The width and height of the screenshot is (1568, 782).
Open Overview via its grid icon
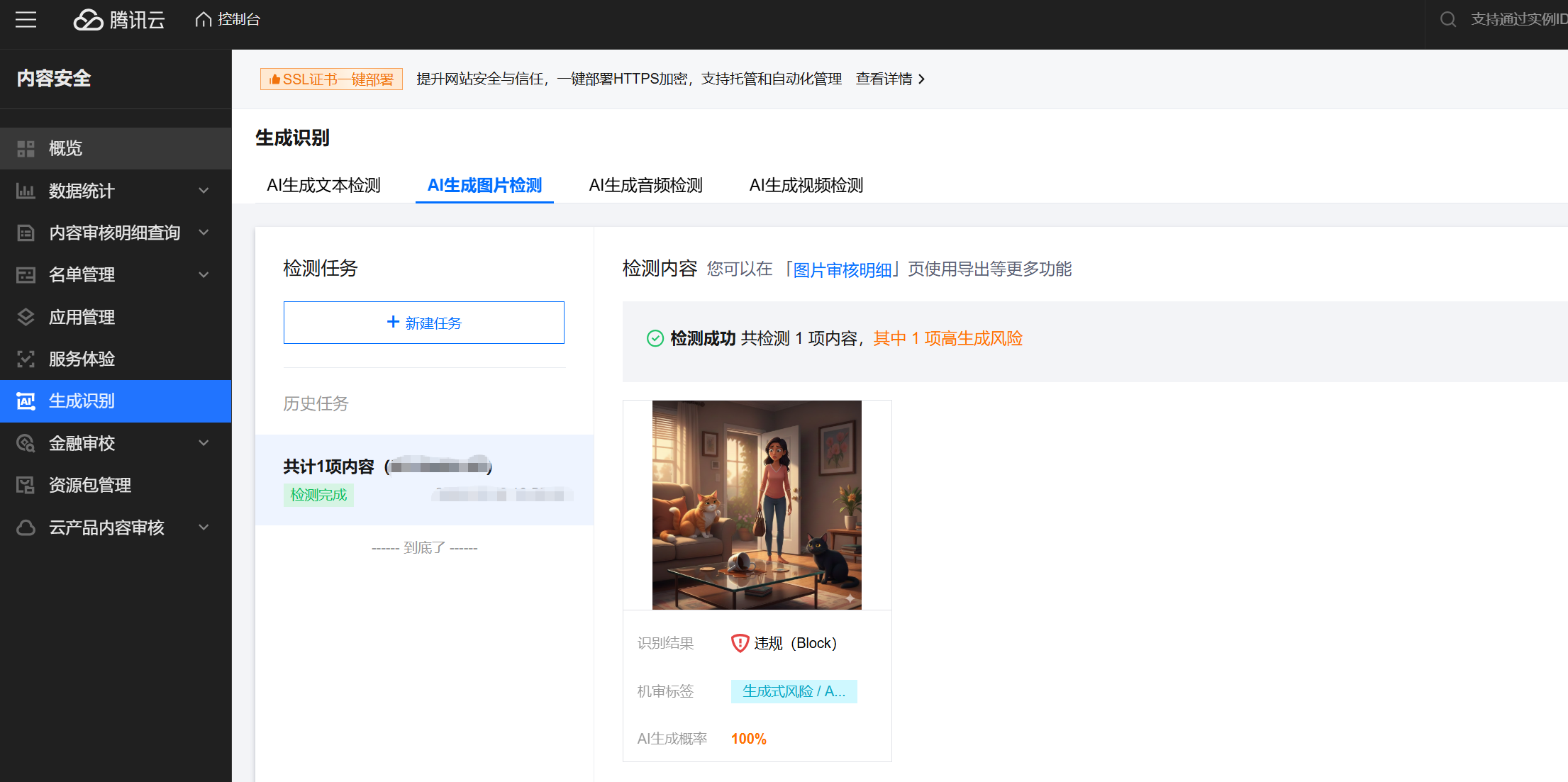click(x=26, y=148)
